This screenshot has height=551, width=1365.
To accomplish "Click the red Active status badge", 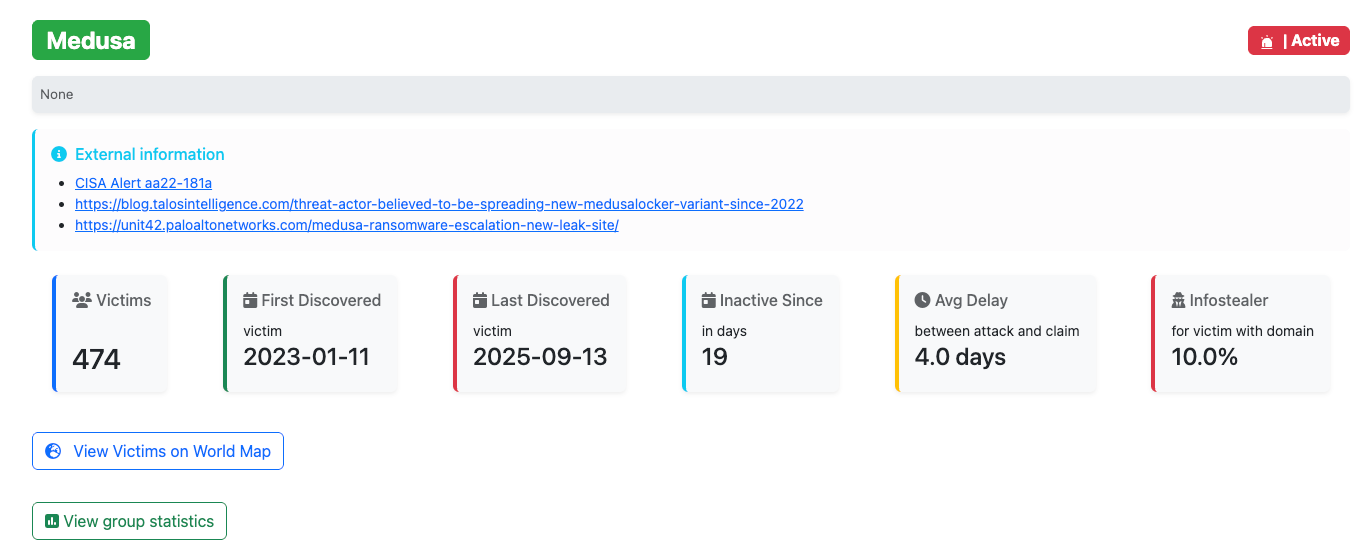I will [x=1299, y=41].
